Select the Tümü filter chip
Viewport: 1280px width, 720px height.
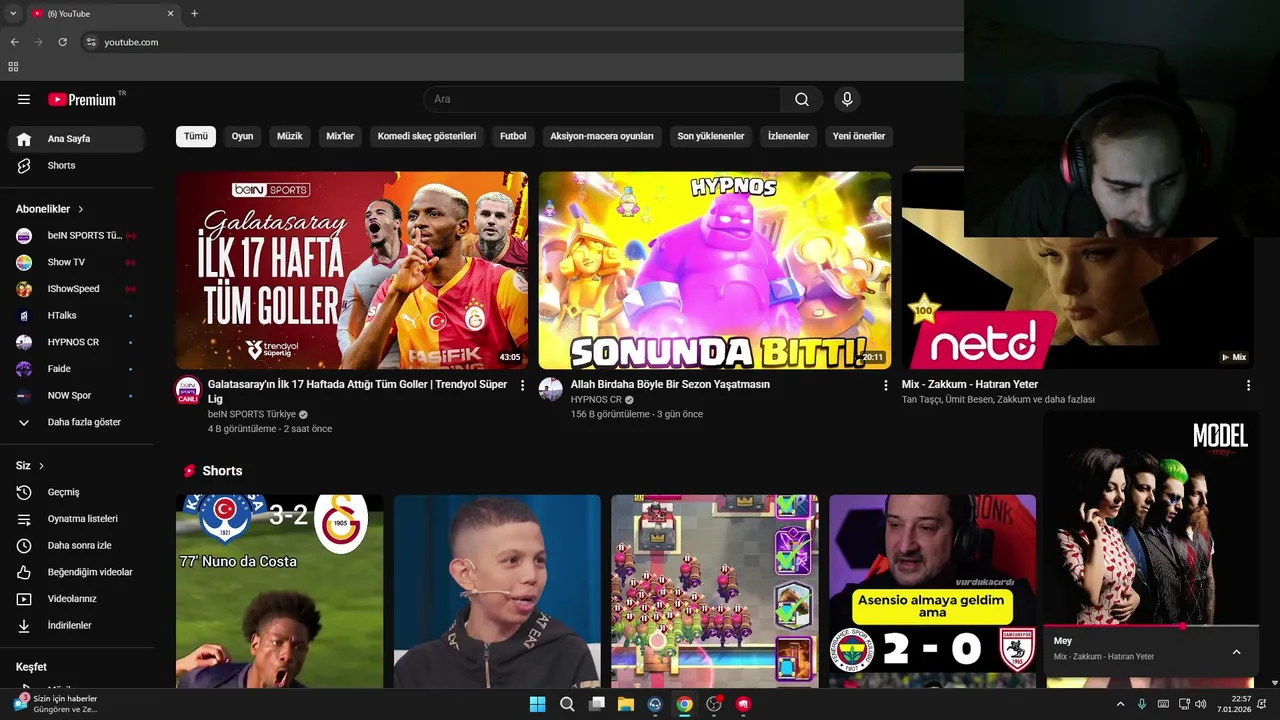click(196, 136)
